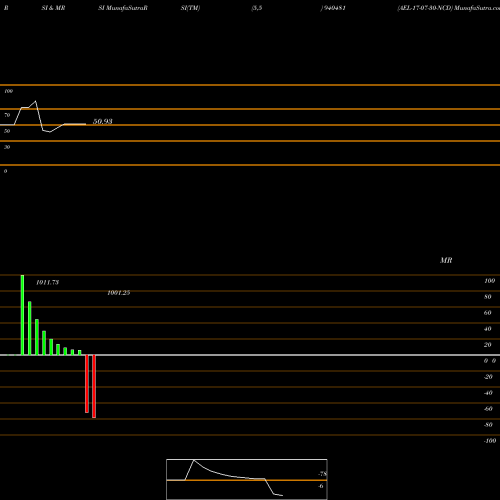
Task: Click the RSI line peak near the 100 level
Action: coord(36,101)
